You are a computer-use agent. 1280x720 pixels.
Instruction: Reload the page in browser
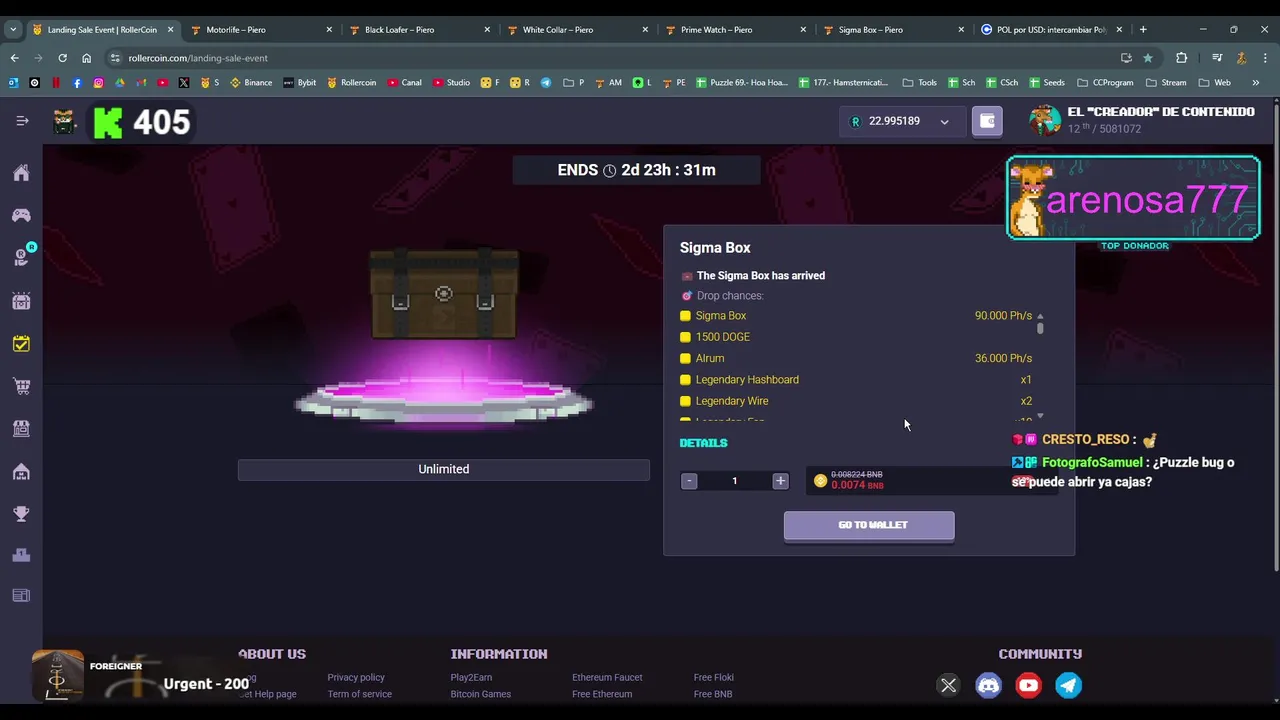click(x=62, y=58)
